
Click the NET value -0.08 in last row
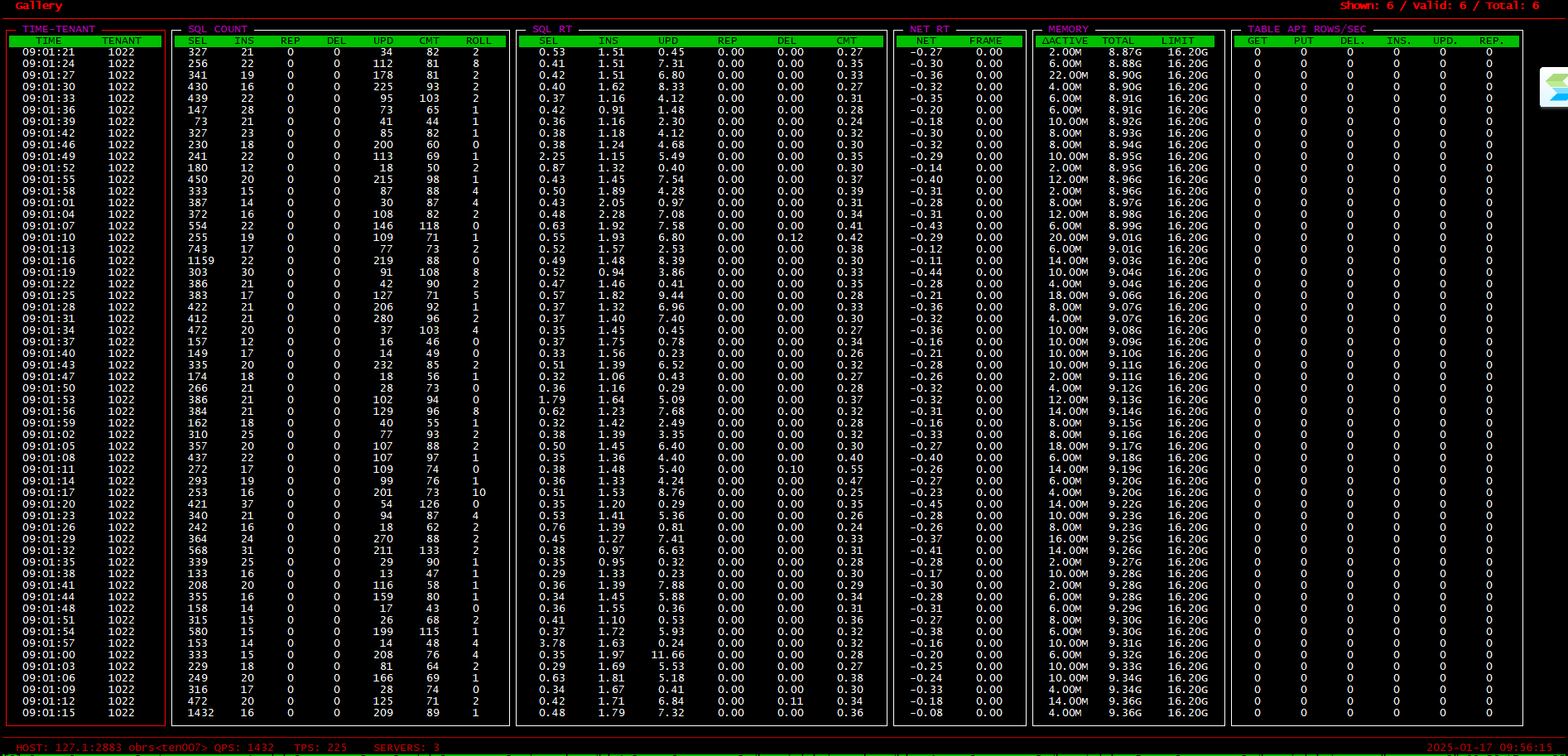tap(926, 713)
